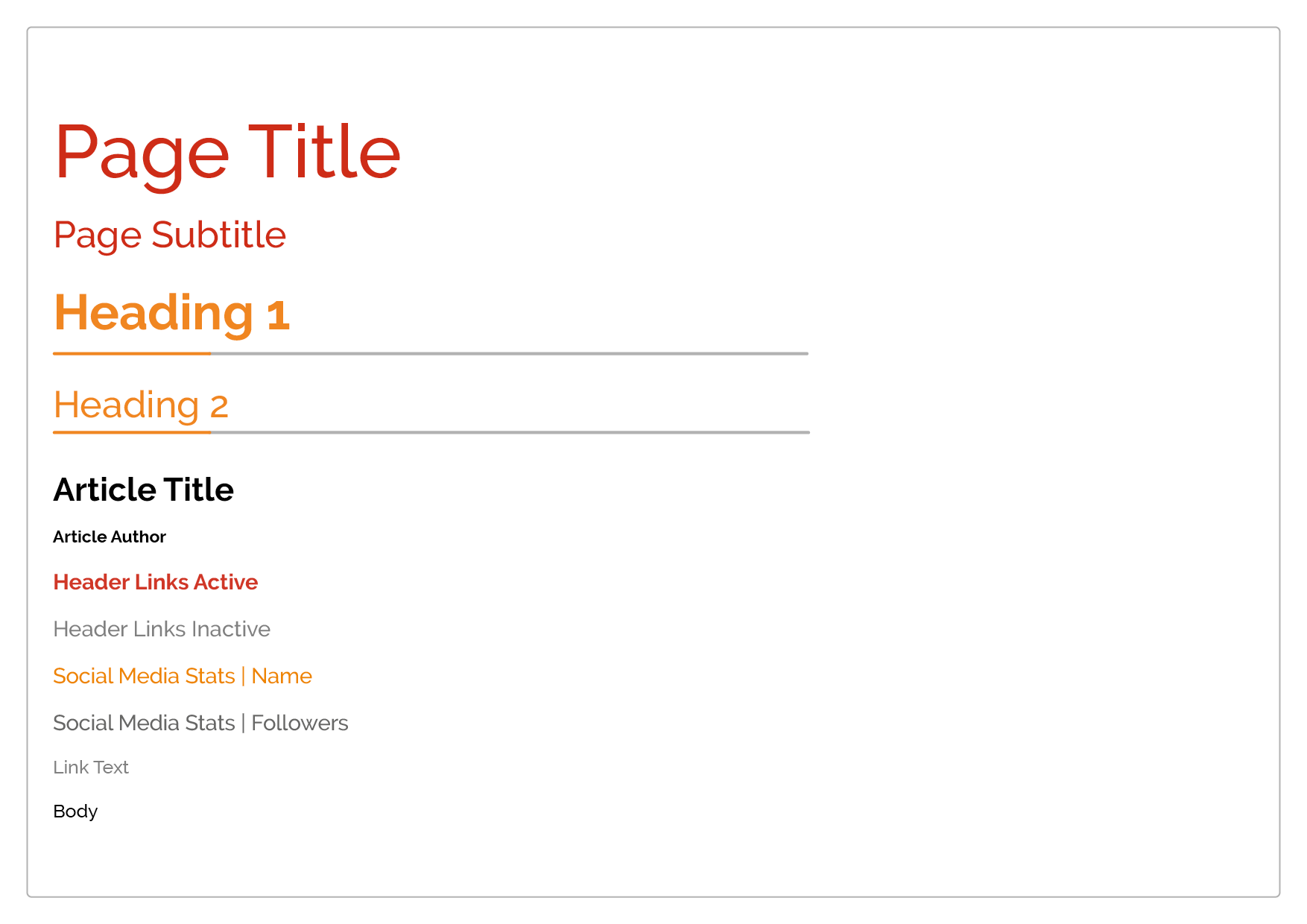
Task: Click Social Media Stats | Name text
Action: (x=183, y=676)
